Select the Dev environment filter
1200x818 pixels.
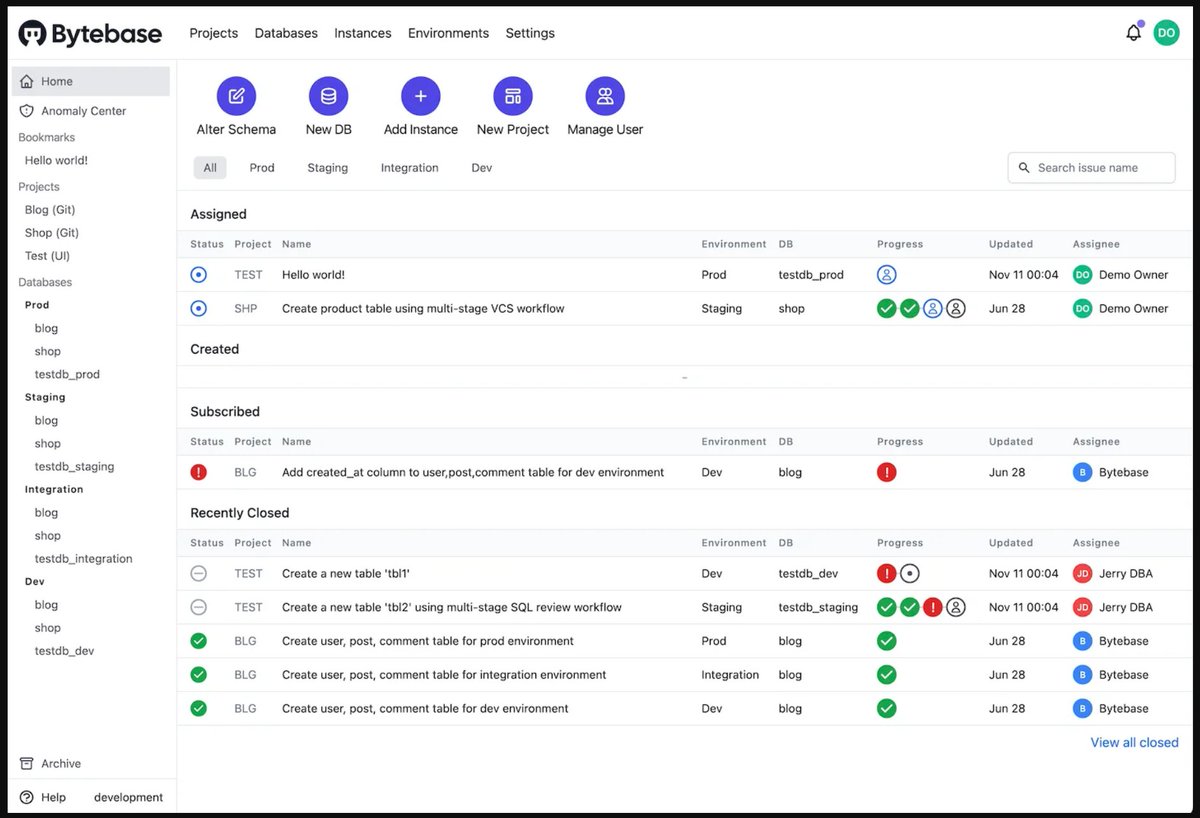coord(481,167)
